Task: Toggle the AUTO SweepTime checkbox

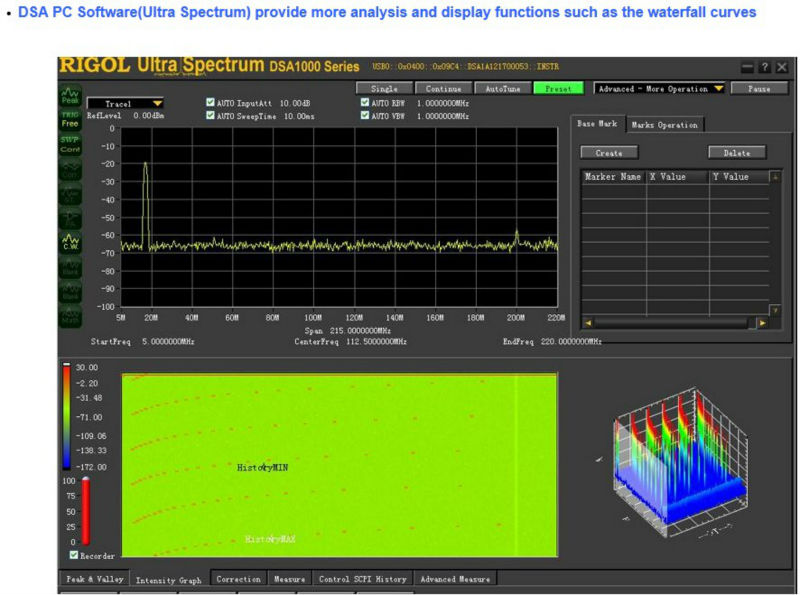Action: click(210, 115)
